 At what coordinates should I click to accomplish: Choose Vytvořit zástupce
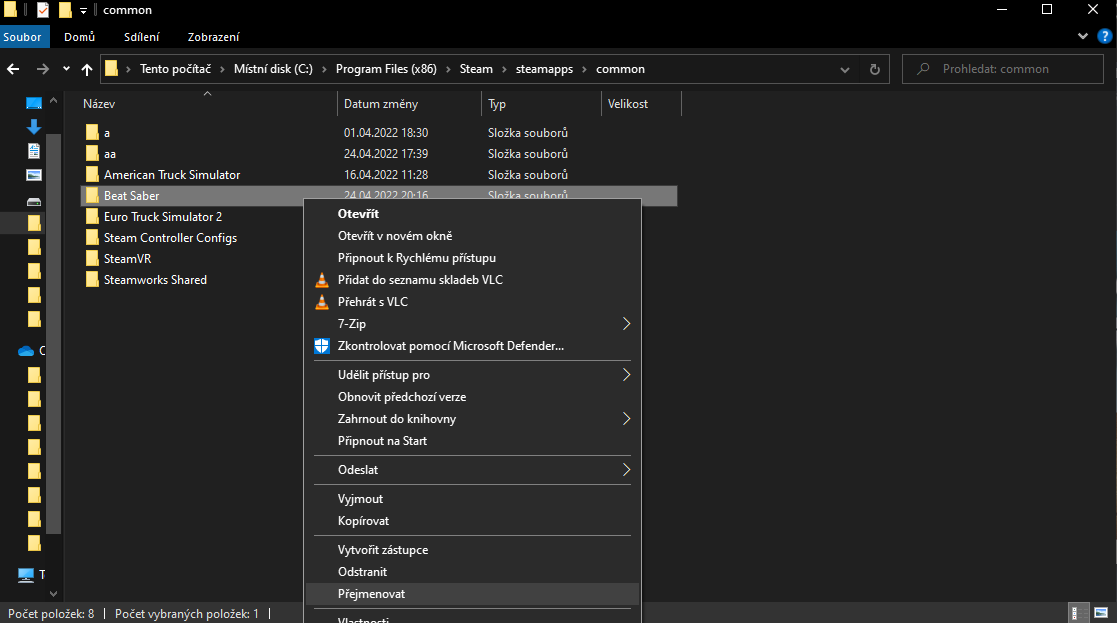472,550
